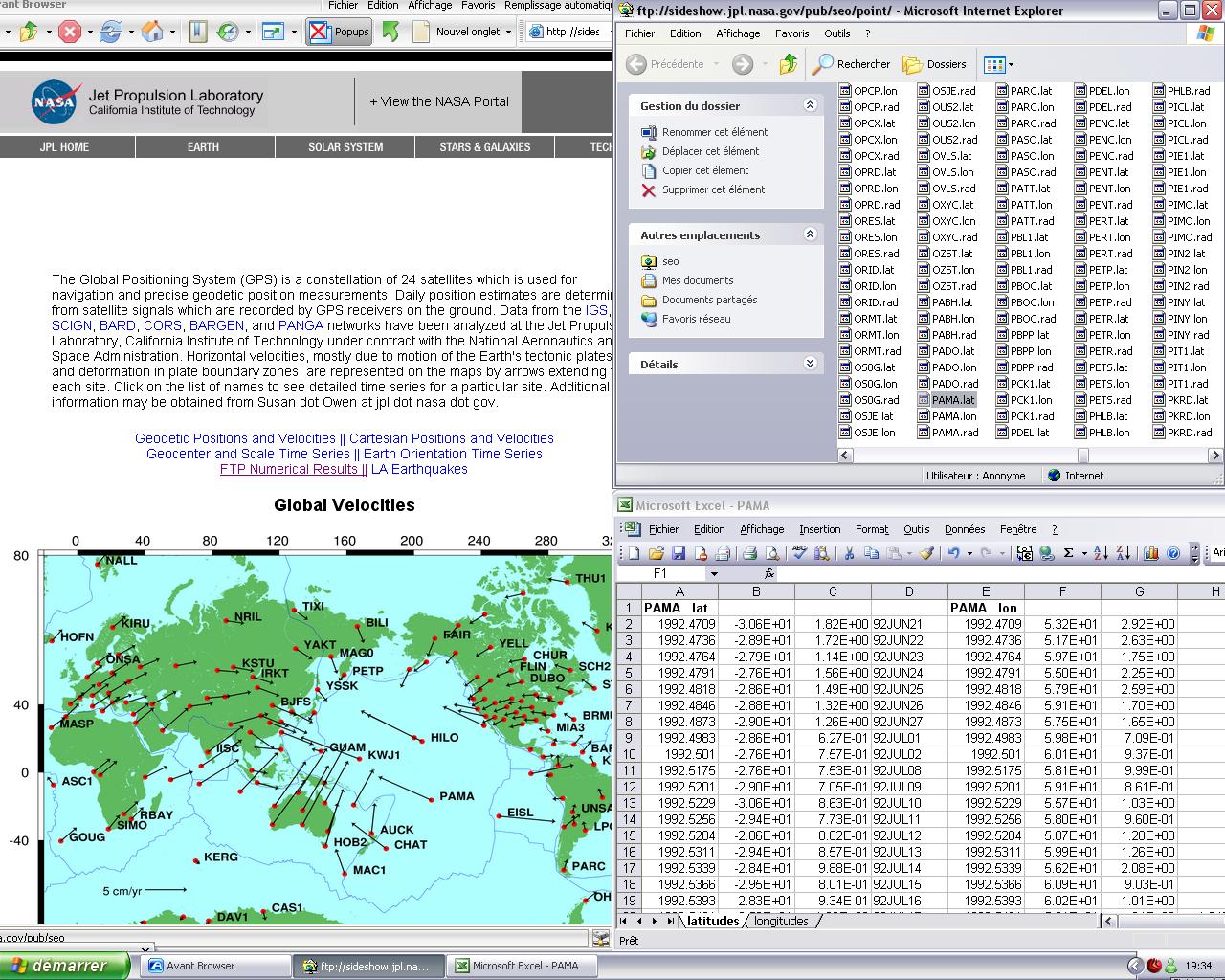1225x980 pixels.
Task: Click the Sort Ascending A-Z icon
Action: click(1101, 553)
